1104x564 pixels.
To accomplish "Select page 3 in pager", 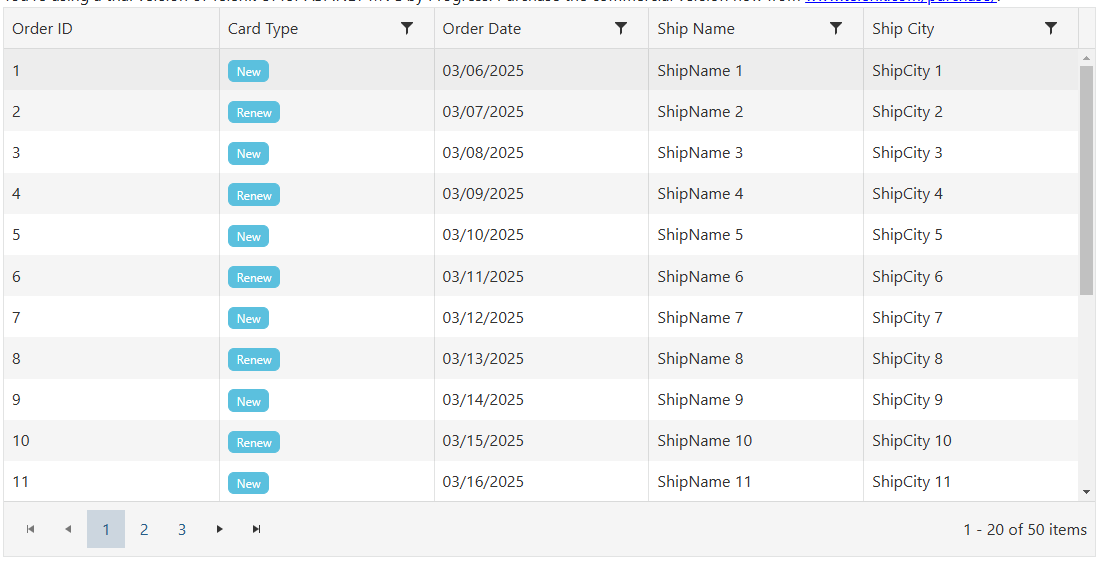I will click(x=182, y=529).
